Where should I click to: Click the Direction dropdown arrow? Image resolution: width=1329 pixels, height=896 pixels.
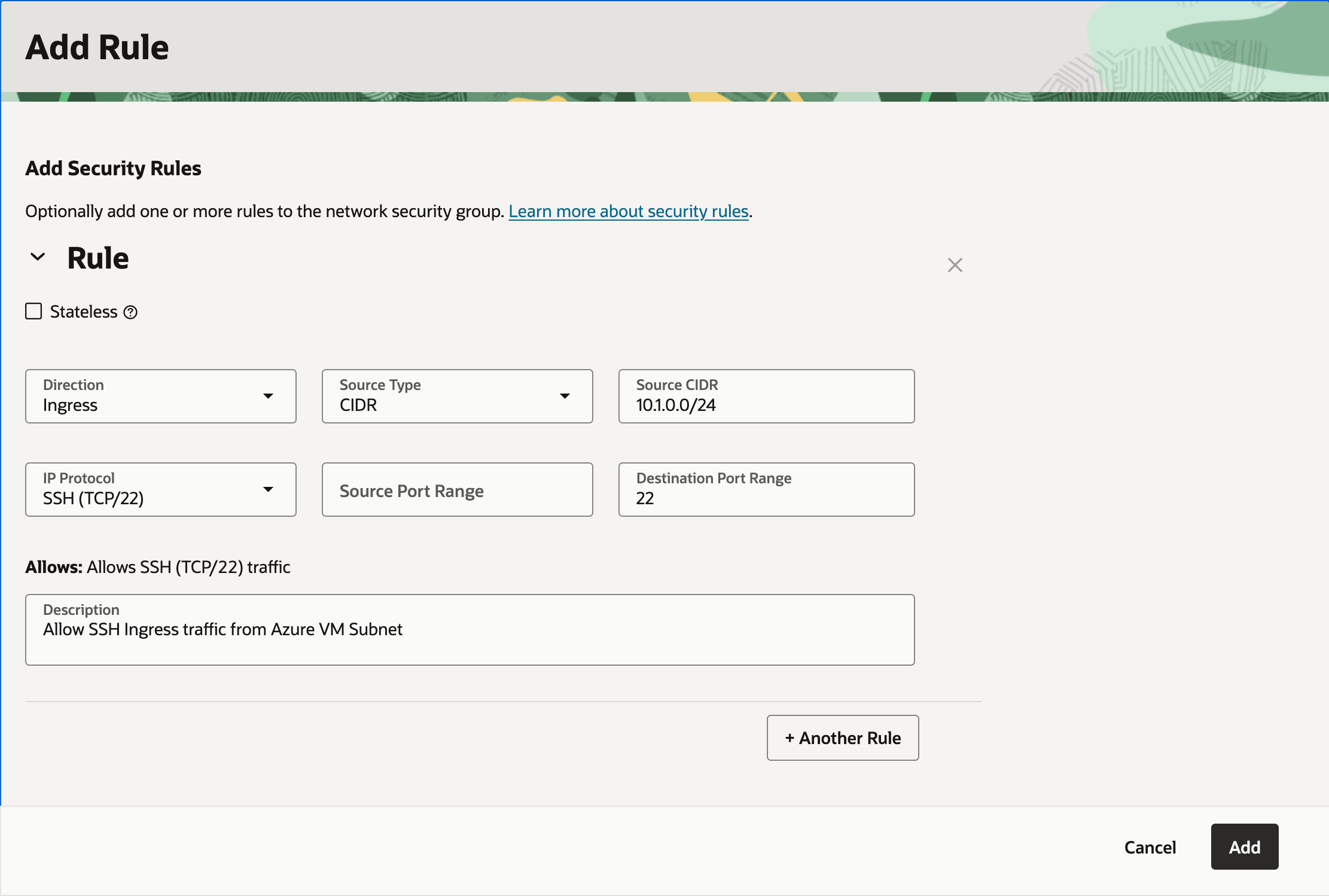(x=269, y=396)
